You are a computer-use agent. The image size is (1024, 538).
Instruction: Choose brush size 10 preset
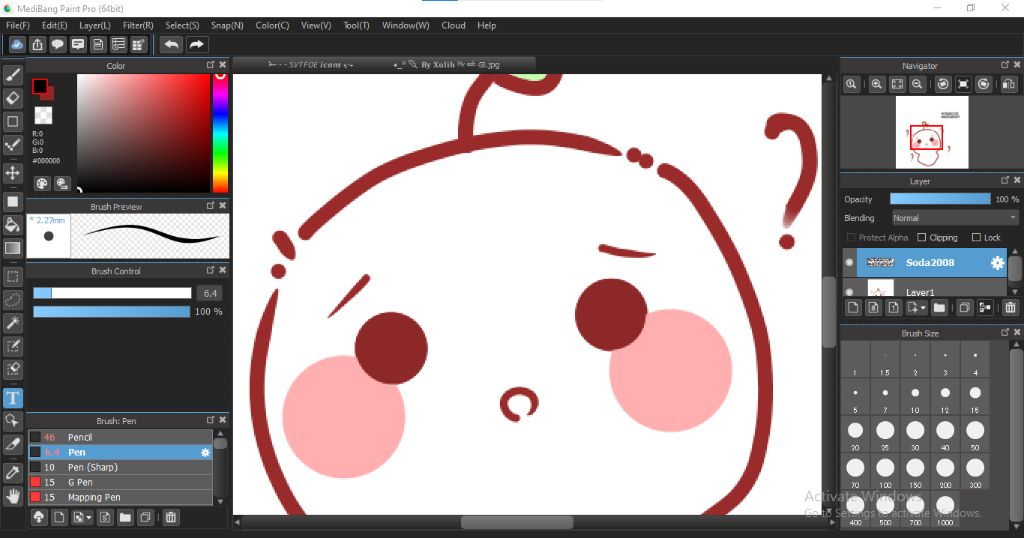(915, 398)
